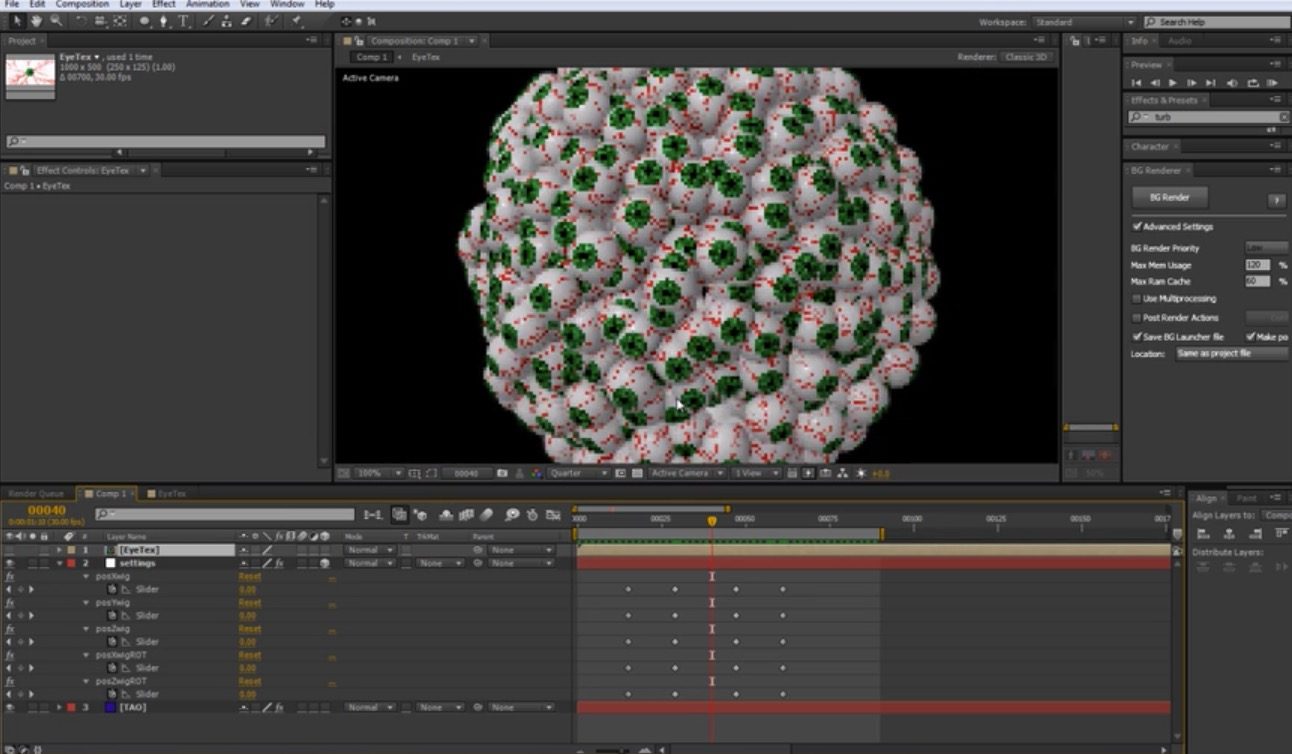Switch to the Paint panel tab
The height and width of the screenshot is (754, 1292).
click(x=1246, y=498)
